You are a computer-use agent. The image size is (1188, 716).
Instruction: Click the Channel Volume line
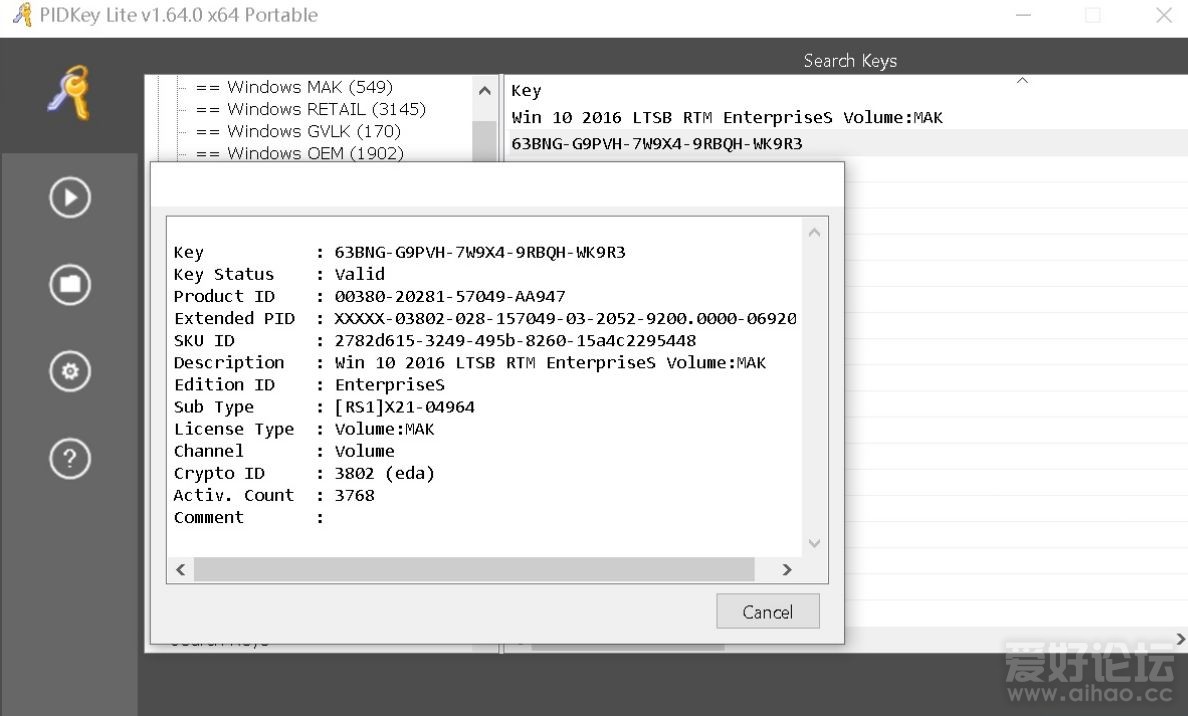coord(284,451)
